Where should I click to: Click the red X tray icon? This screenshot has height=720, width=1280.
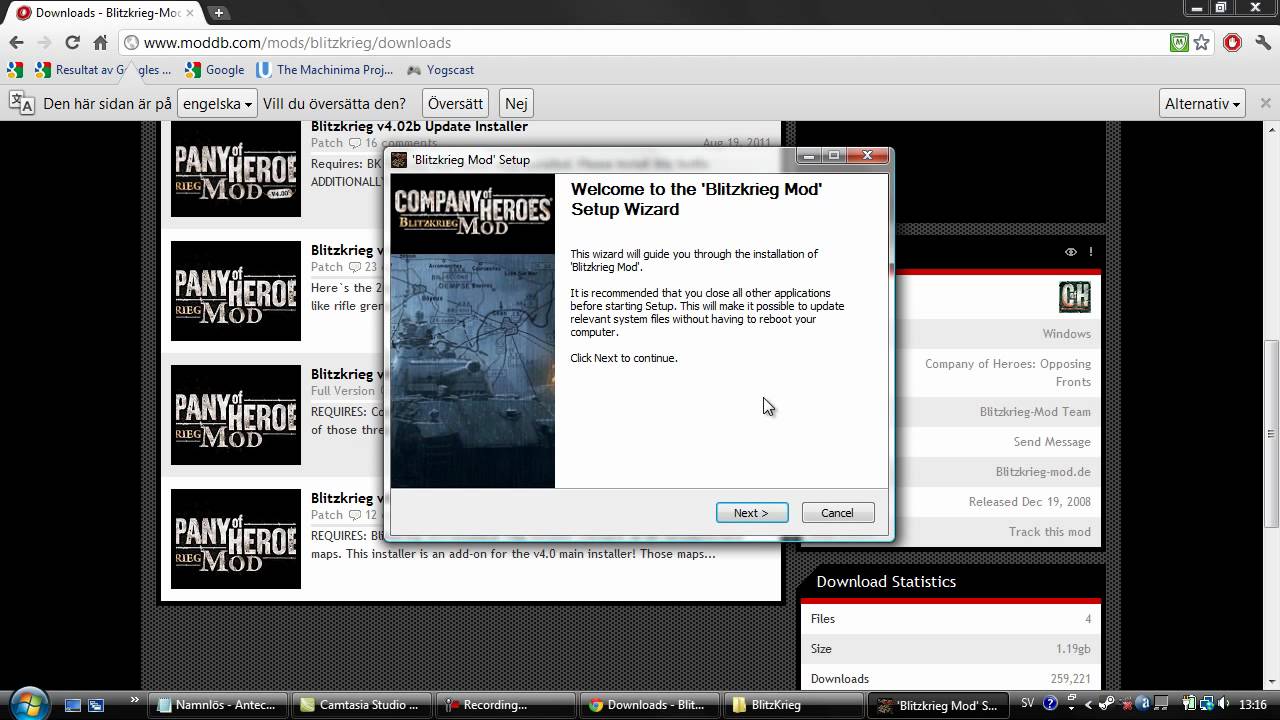pos(1127,704)
